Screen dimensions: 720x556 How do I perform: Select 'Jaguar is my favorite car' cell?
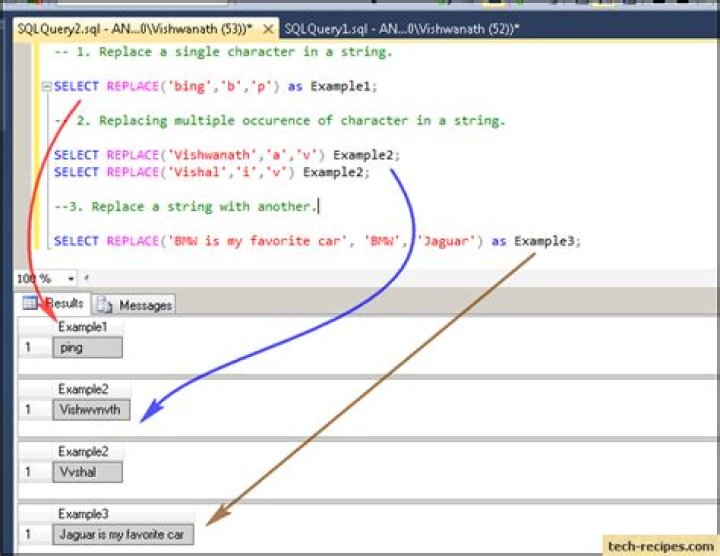pos(123,534)
